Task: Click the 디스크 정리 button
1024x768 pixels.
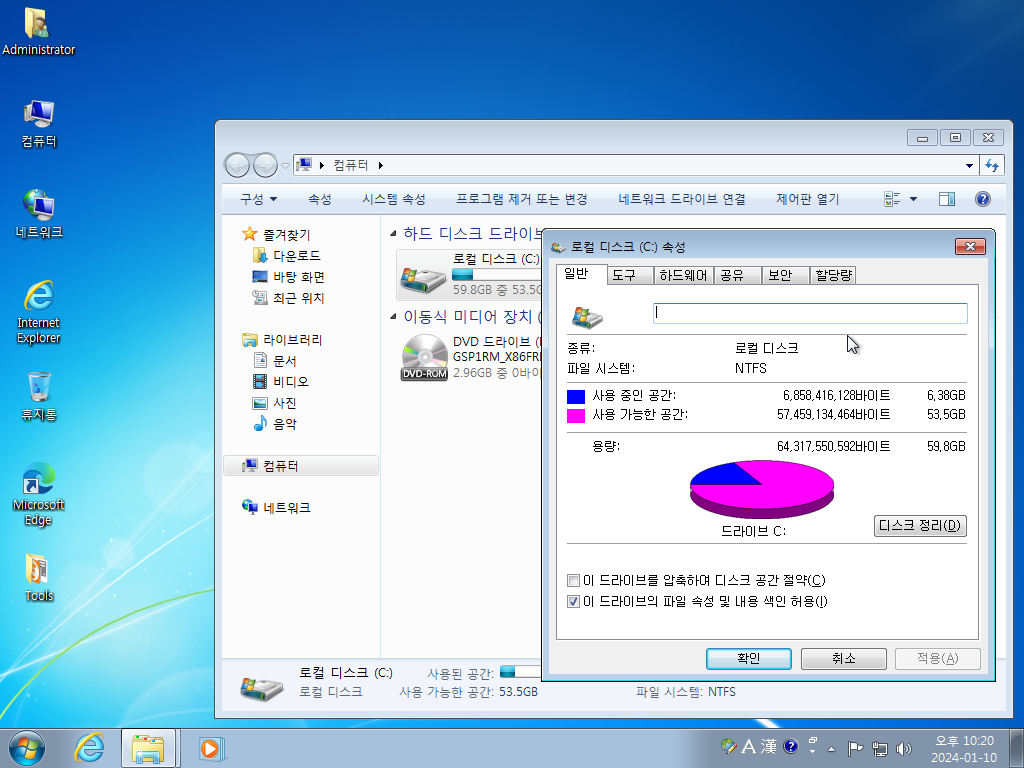Action: point(920,526)
